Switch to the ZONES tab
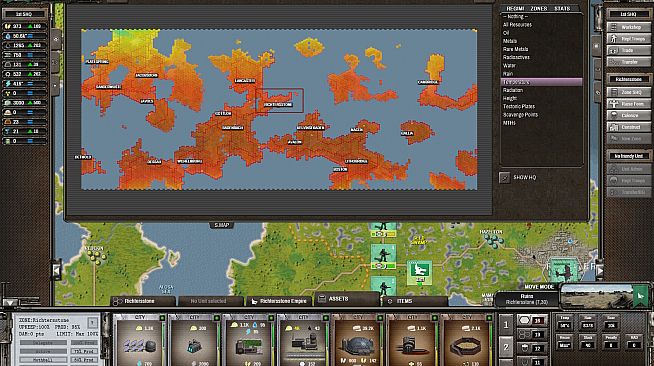Viewport: 654px width, 366px height. pyautogui.click(x=538, y=8)
